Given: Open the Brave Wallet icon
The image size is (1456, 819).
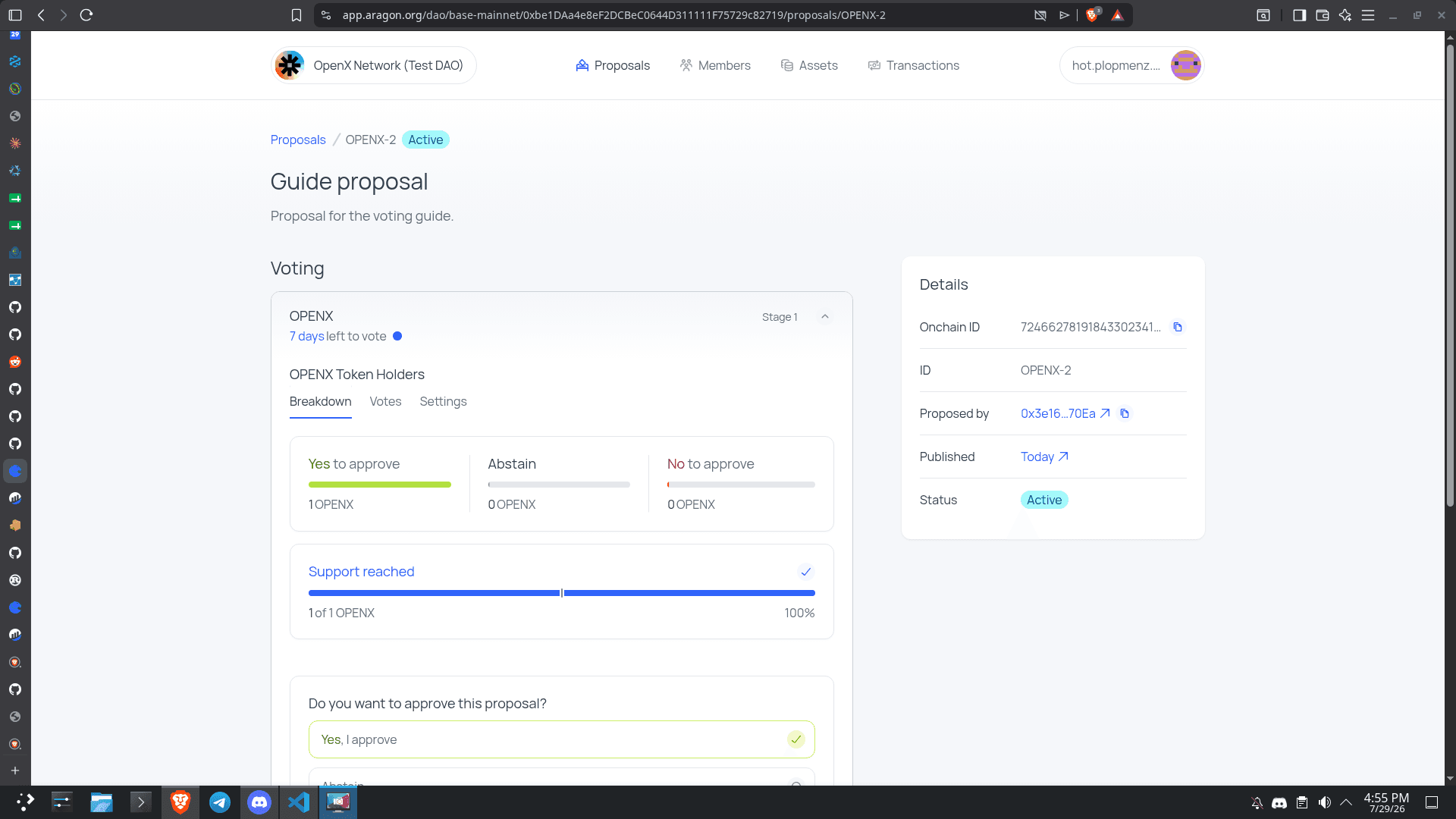Looking at the screenshot, I should pos(1323,15).
